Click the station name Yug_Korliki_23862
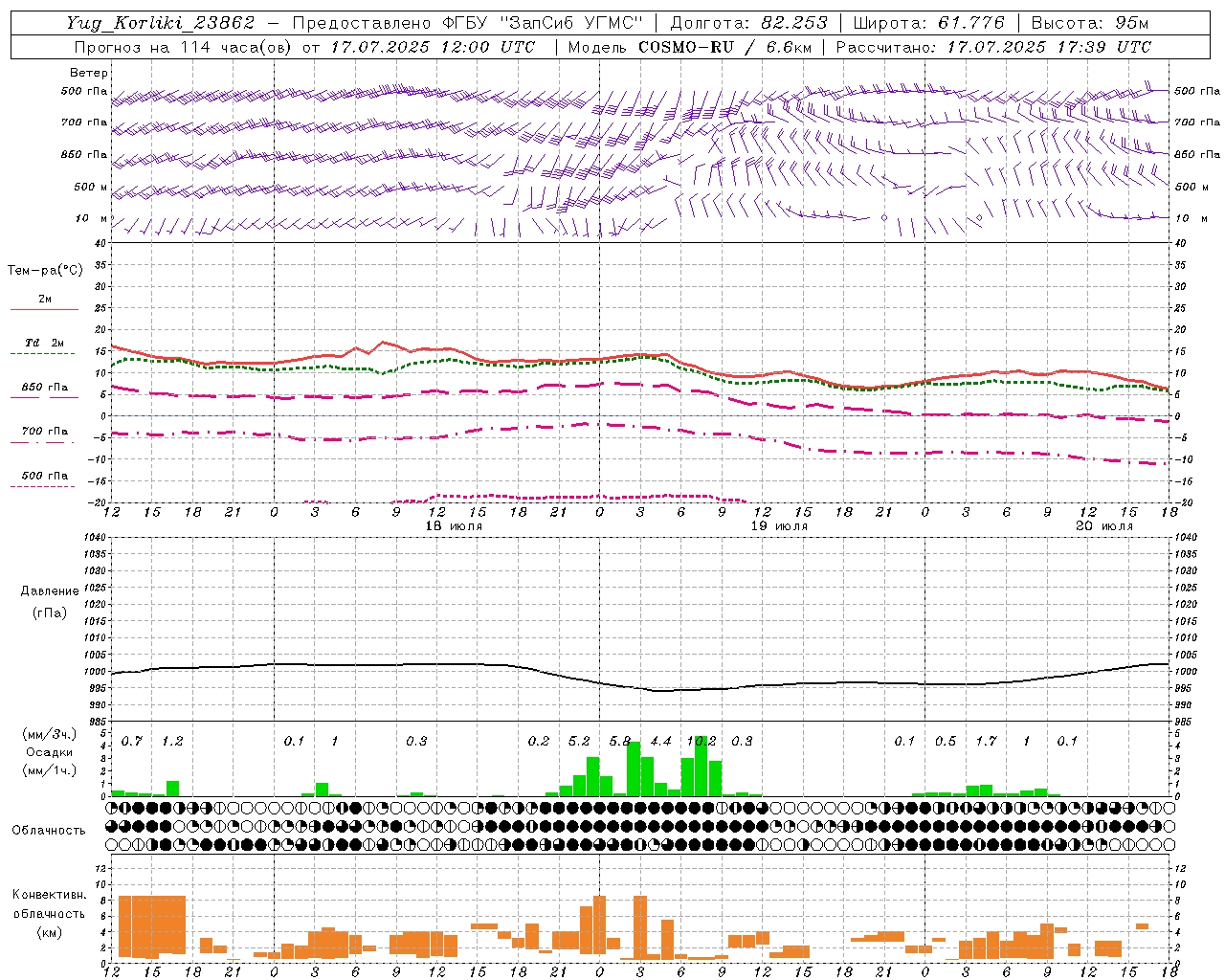Image resolution: width=1225 pixels, height=980 pixels. click(x=161, y=23)
